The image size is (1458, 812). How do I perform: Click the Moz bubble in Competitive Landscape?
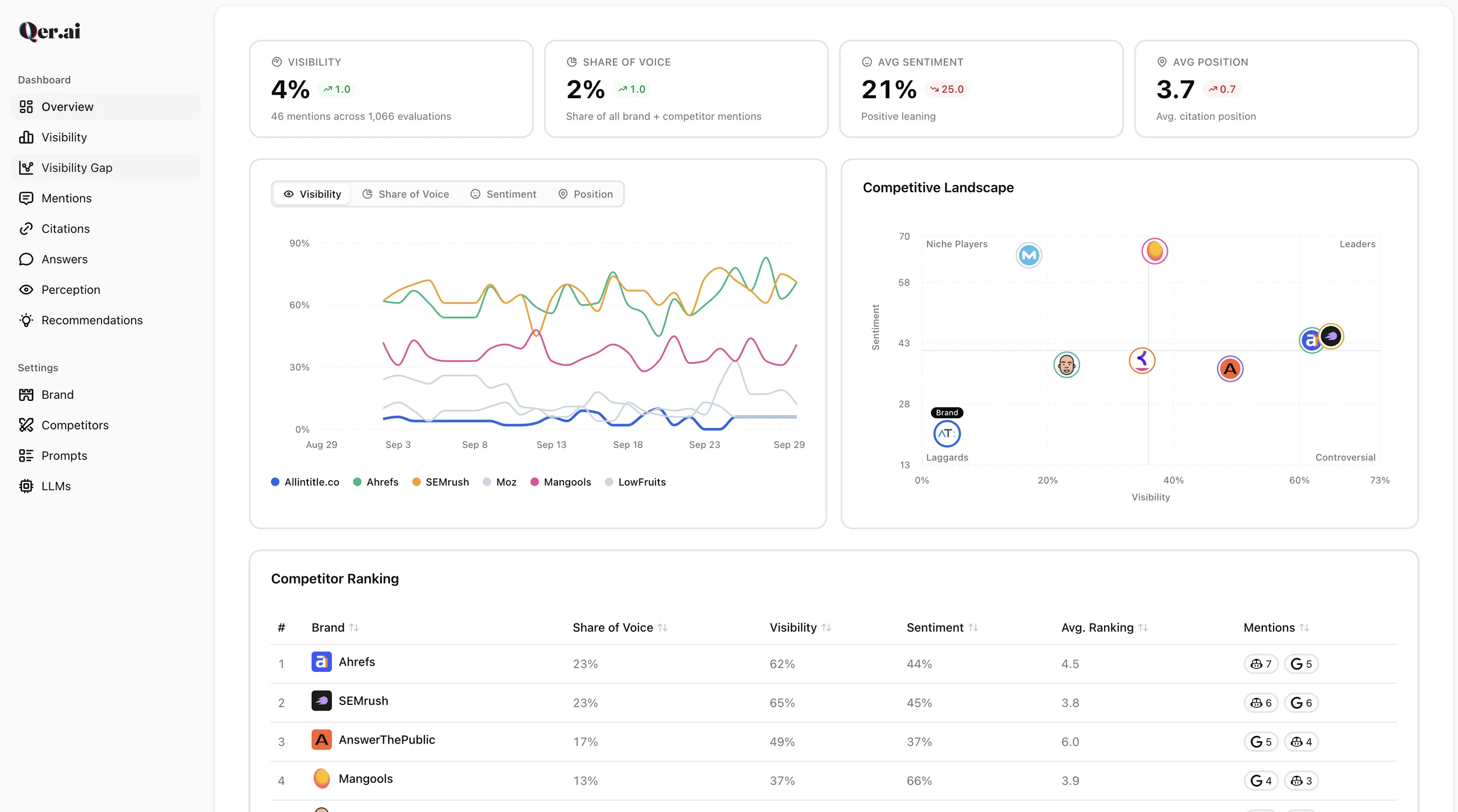coord(1028,256)
